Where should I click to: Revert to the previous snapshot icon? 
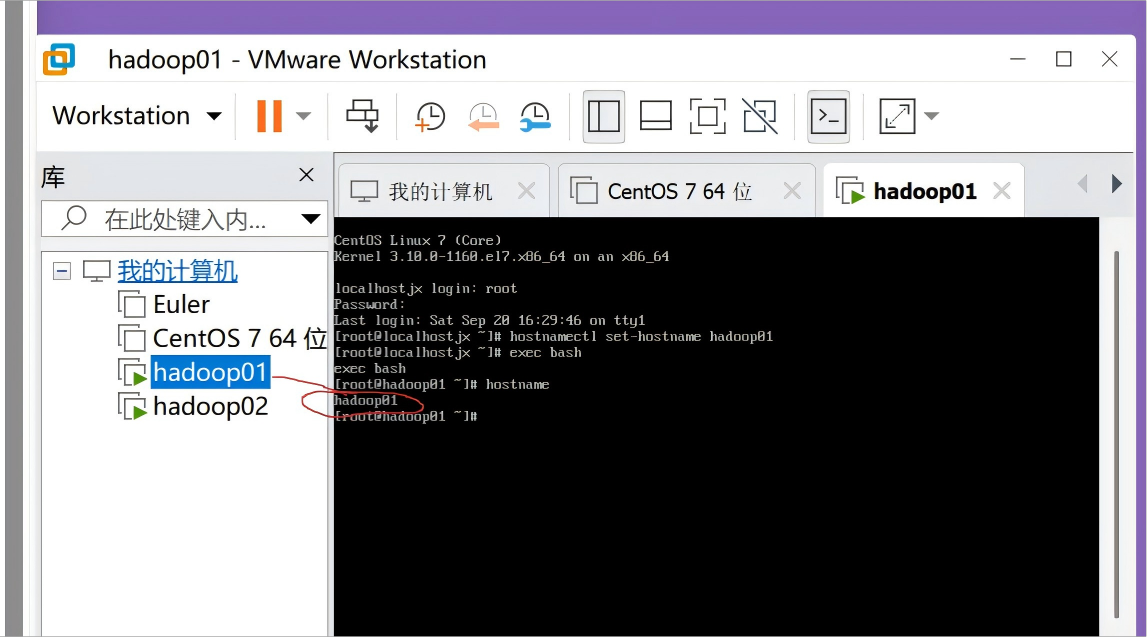[x=483, y=116]
